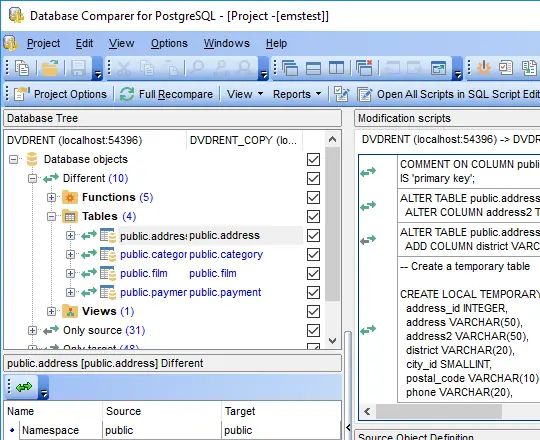Collapse the Database objects tree node
540x440 pixels.
point(13,159)
